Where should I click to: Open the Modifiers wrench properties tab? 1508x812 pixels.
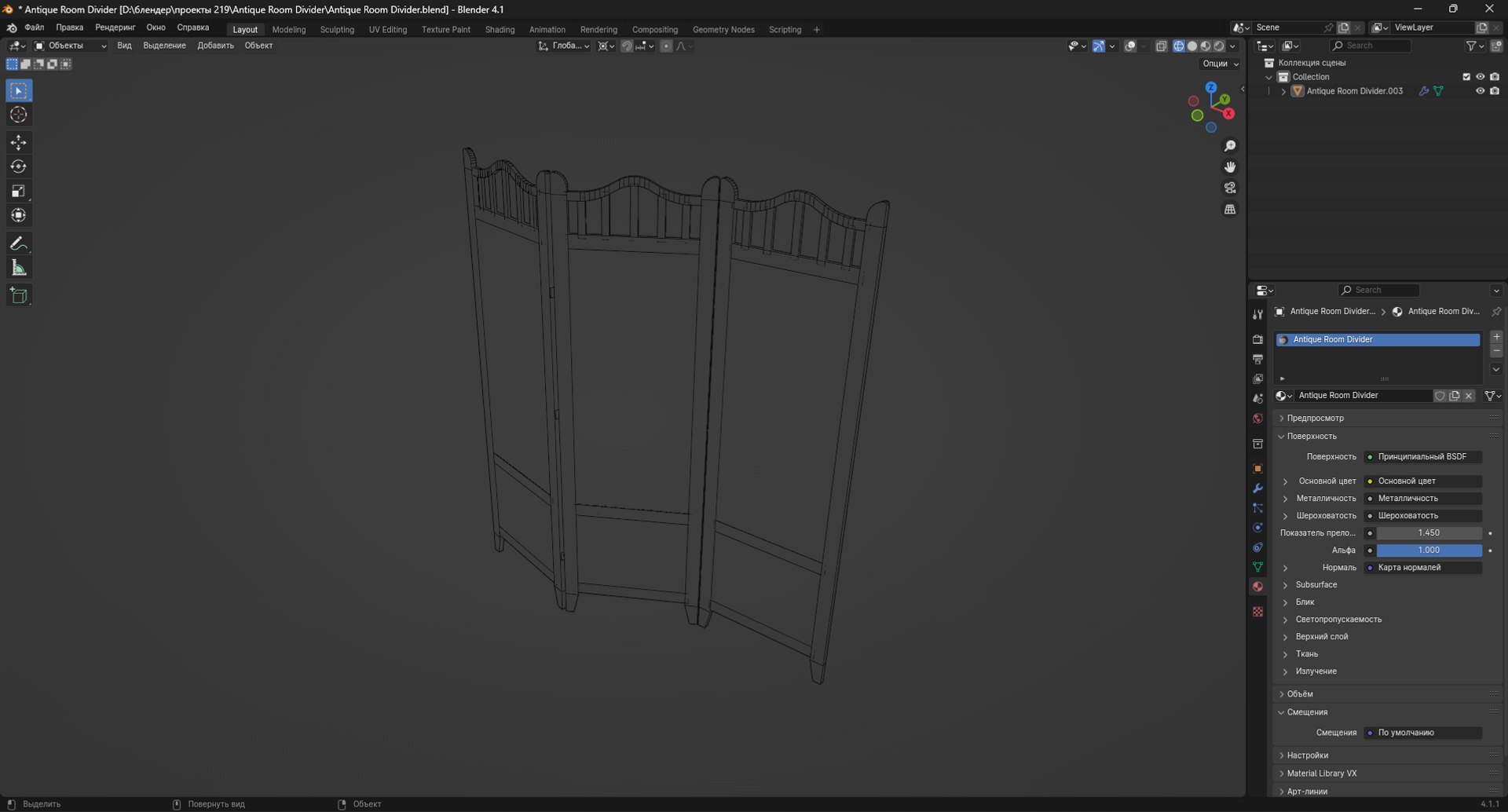pyautogui.click(x=1257, y=488)
